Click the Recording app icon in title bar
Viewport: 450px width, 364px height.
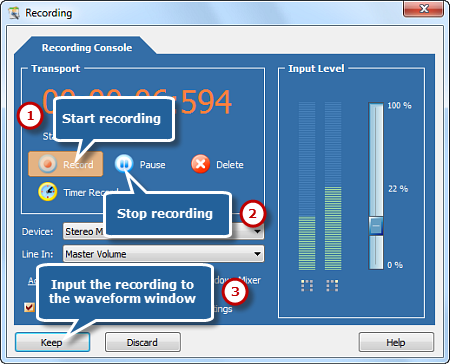pyautogui.click(x=14, y=13)
